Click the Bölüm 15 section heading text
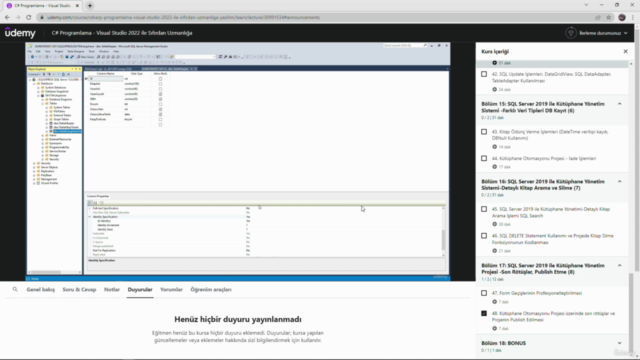This screenshot has height=360, width=640. click(x=542, y=107)
